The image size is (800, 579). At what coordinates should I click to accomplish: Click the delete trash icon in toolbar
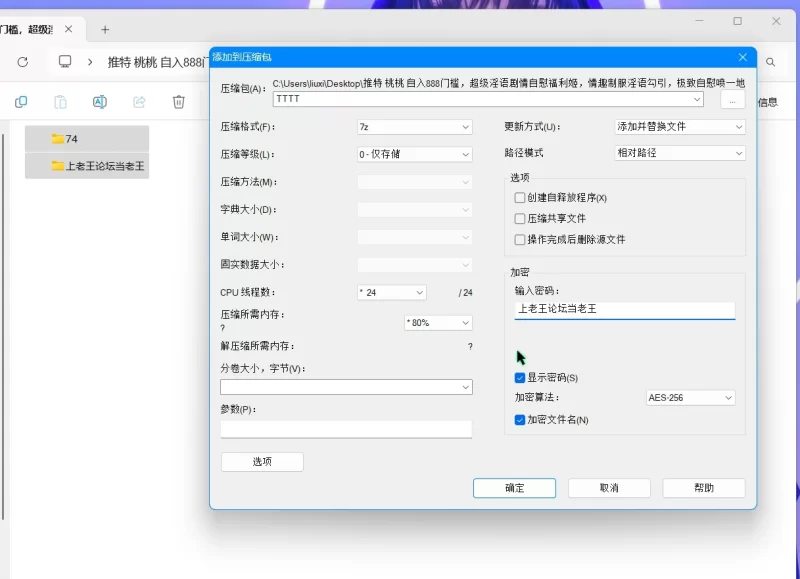tap(178, 101)
